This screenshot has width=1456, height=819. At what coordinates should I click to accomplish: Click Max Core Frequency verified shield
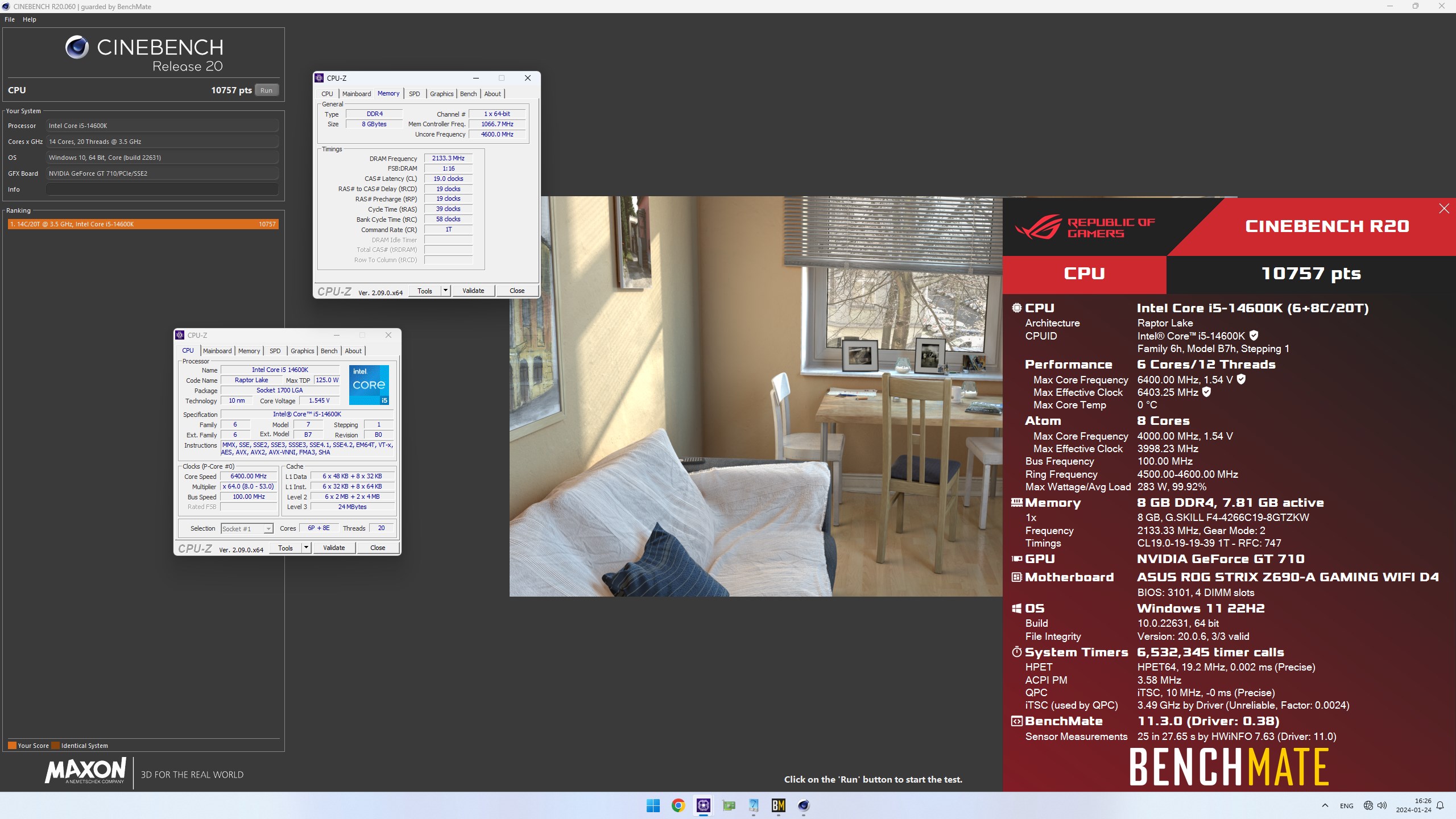1242,379
